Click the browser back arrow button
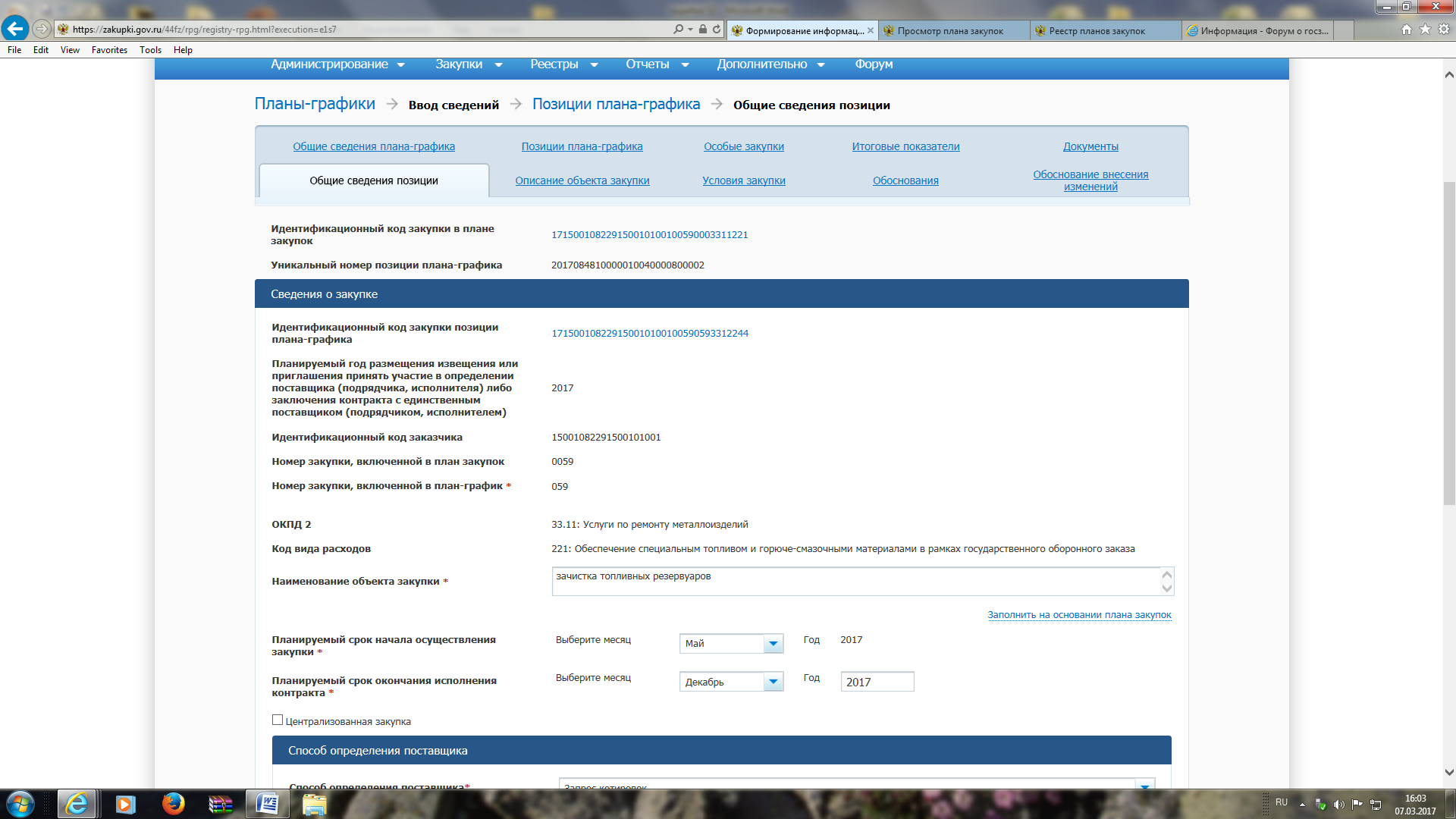 (x=14, y=29)
